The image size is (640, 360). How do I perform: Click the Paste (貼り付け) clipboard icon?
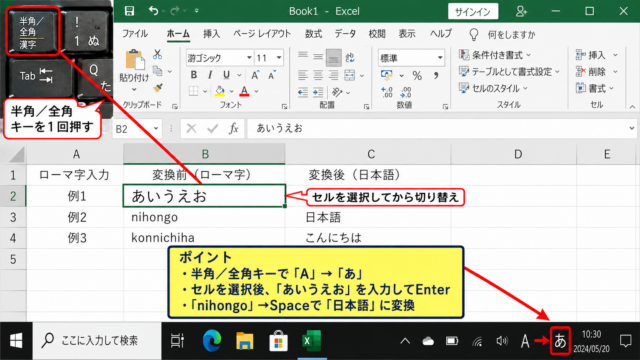[x=134, y=60]
